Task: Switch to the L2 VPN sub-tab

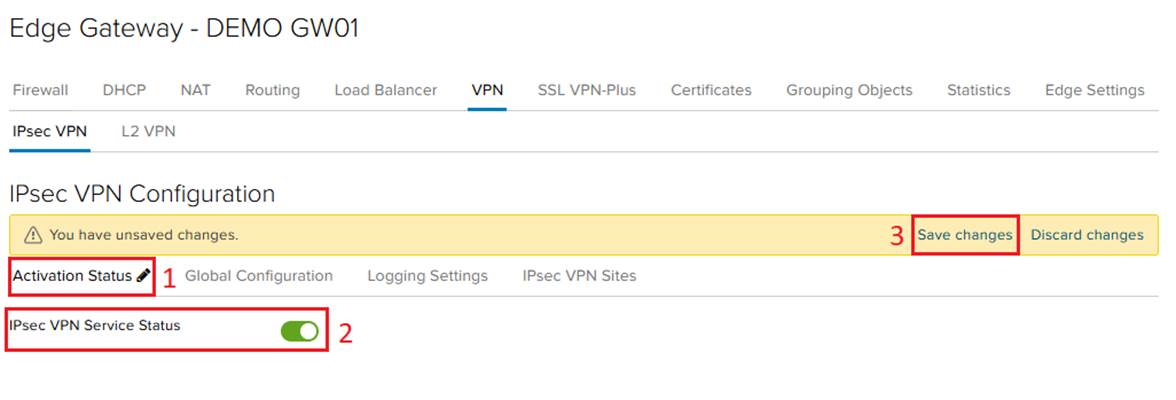Action: (x=148, y=131)
